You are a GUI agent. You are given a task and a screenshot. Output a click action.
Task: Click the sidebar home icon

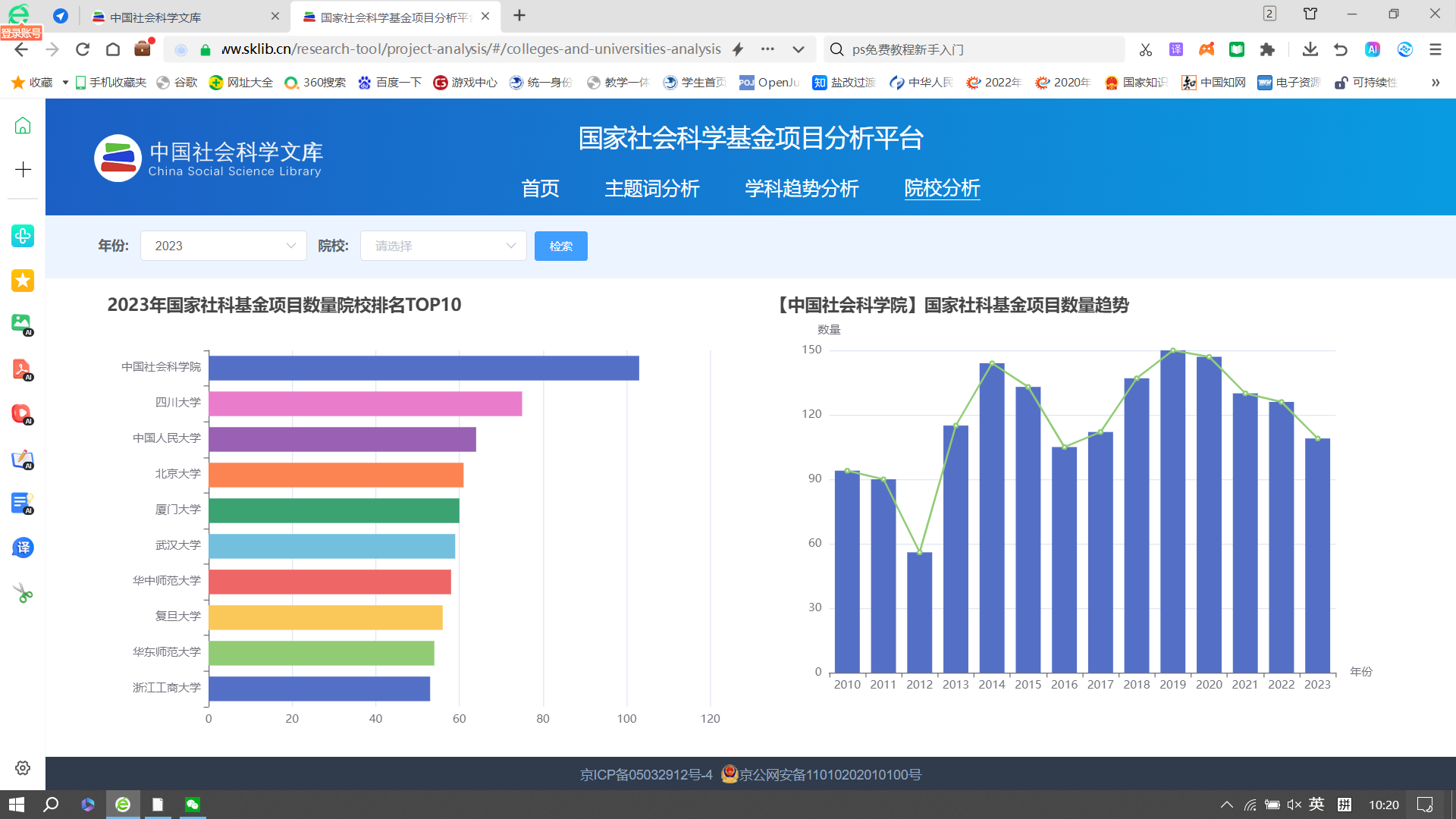pyautogui.click(x=23, y=125)
